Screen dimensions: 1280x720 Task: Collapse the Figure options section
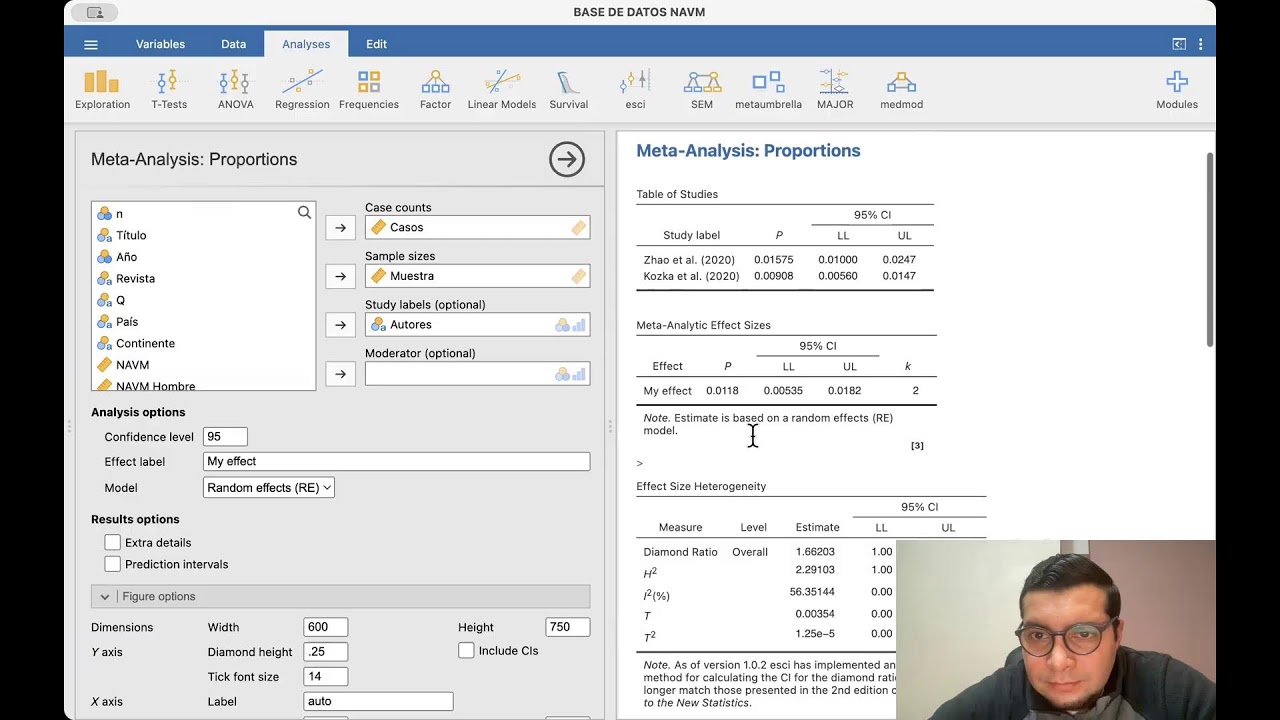[340, 596]
